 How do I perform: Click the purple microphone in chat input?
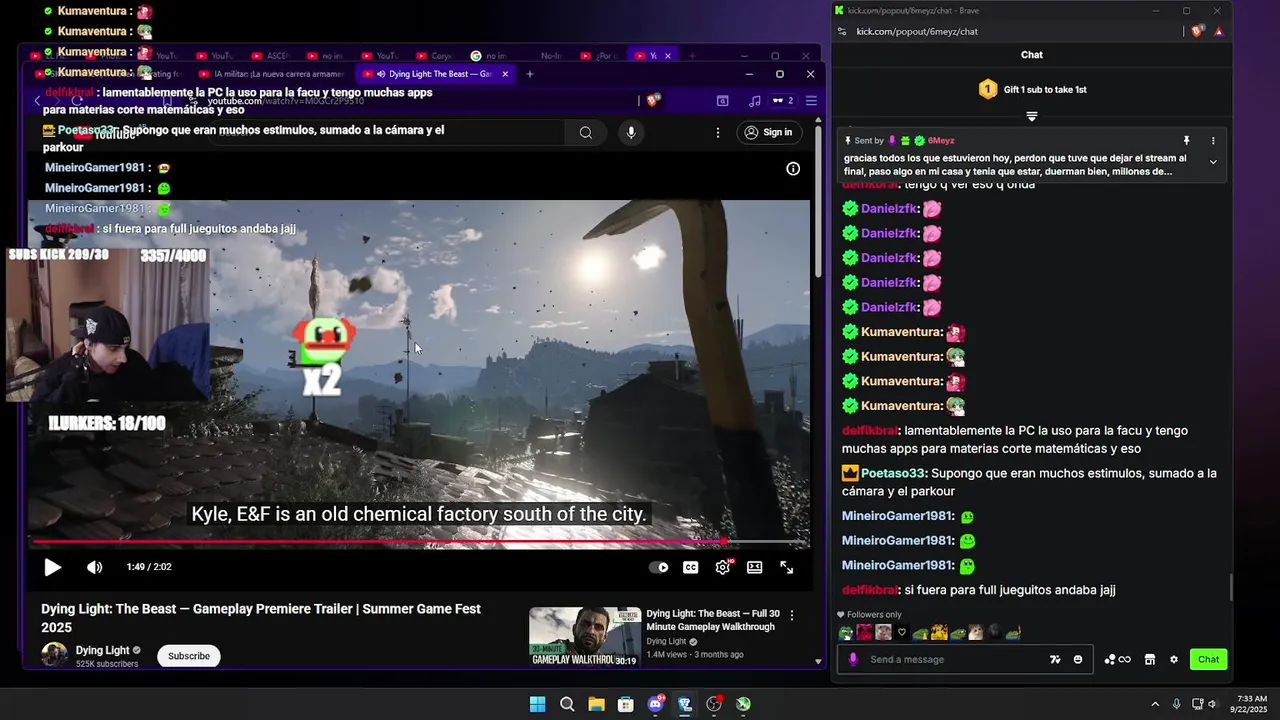(x=853, y=659)
